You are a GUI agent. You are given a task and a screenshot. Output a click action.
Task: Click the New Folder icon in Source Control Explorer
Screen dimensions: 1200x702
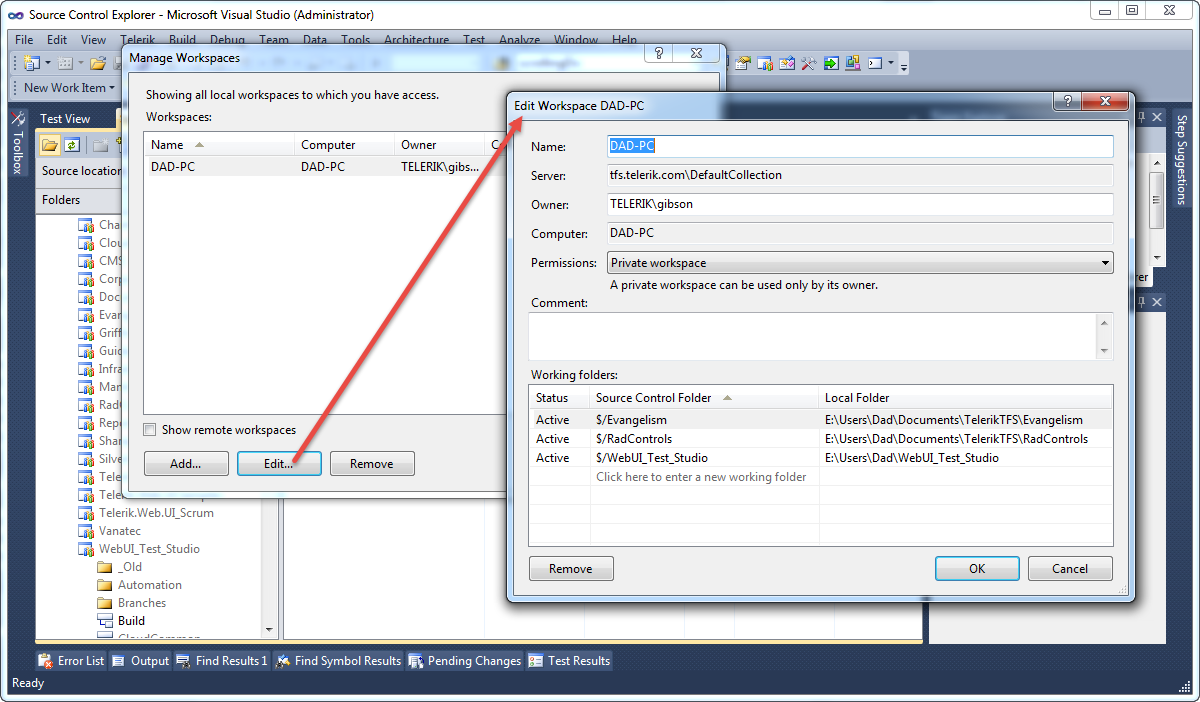101,145
